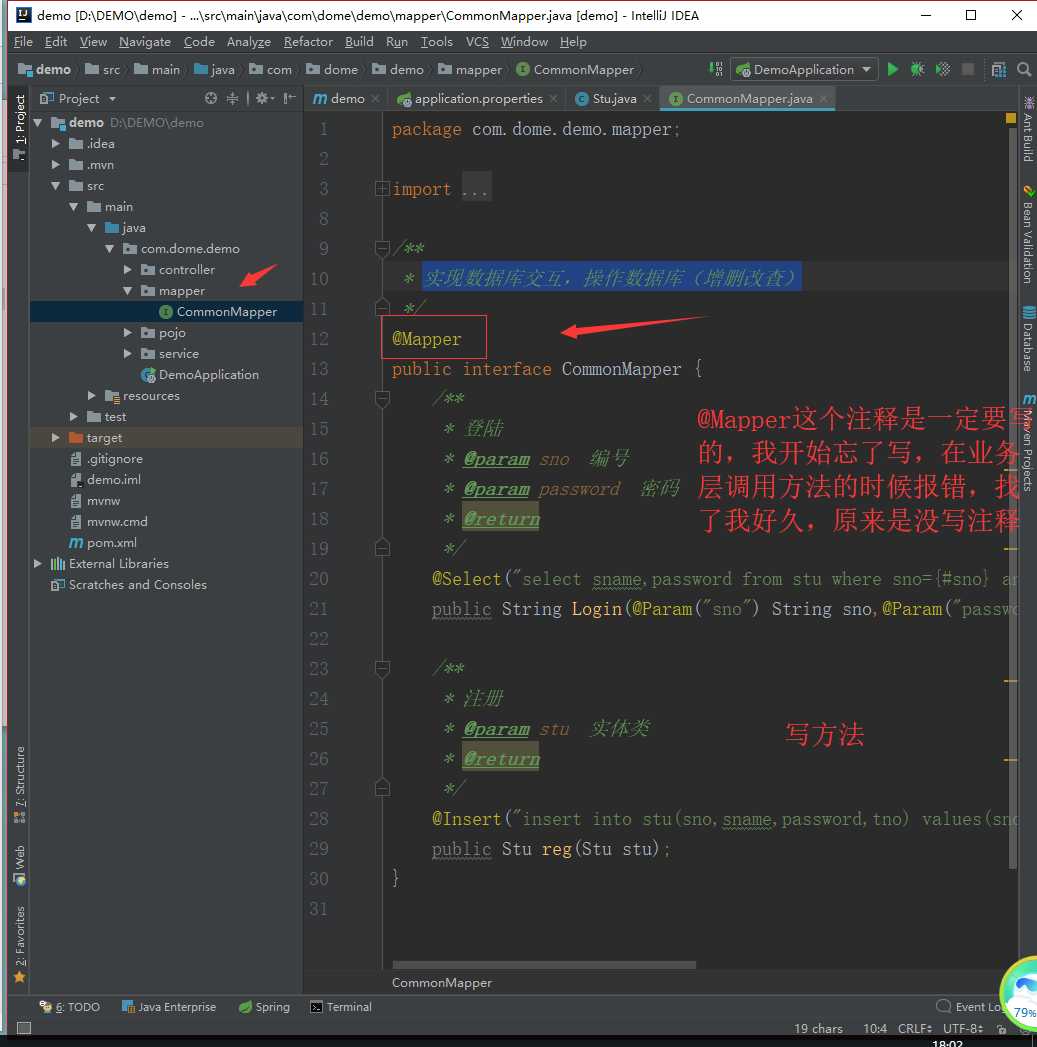Image resolution: width=1037 pixels, height=1047 pixels.
Task: Switch to the demo pom tab
Action: click(347, 99)
